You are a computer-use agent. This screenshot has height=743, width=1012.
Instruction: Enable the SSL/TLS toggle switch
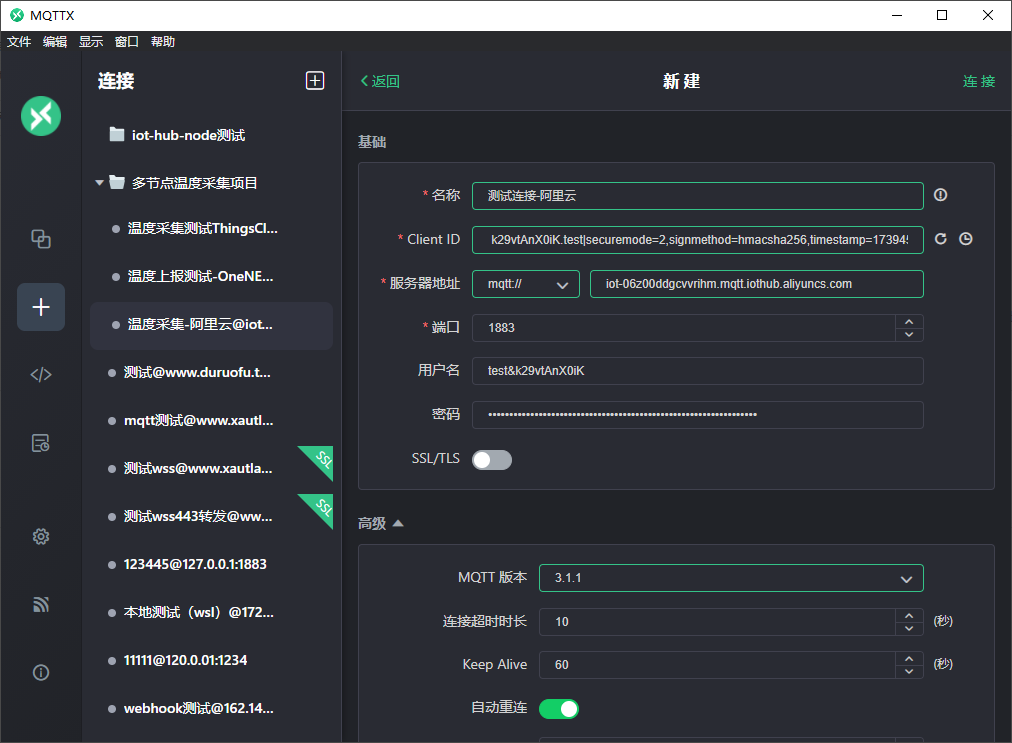tap(492, 459)
